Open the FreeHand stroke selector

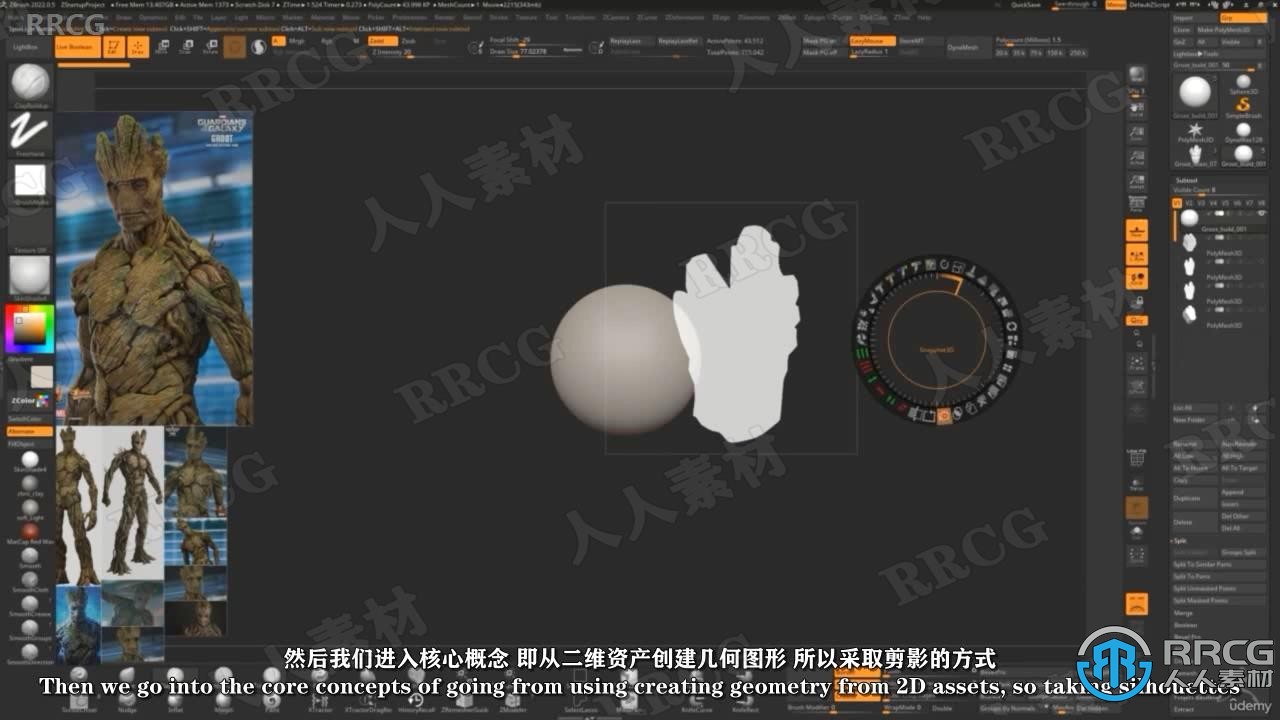point(30,133)
